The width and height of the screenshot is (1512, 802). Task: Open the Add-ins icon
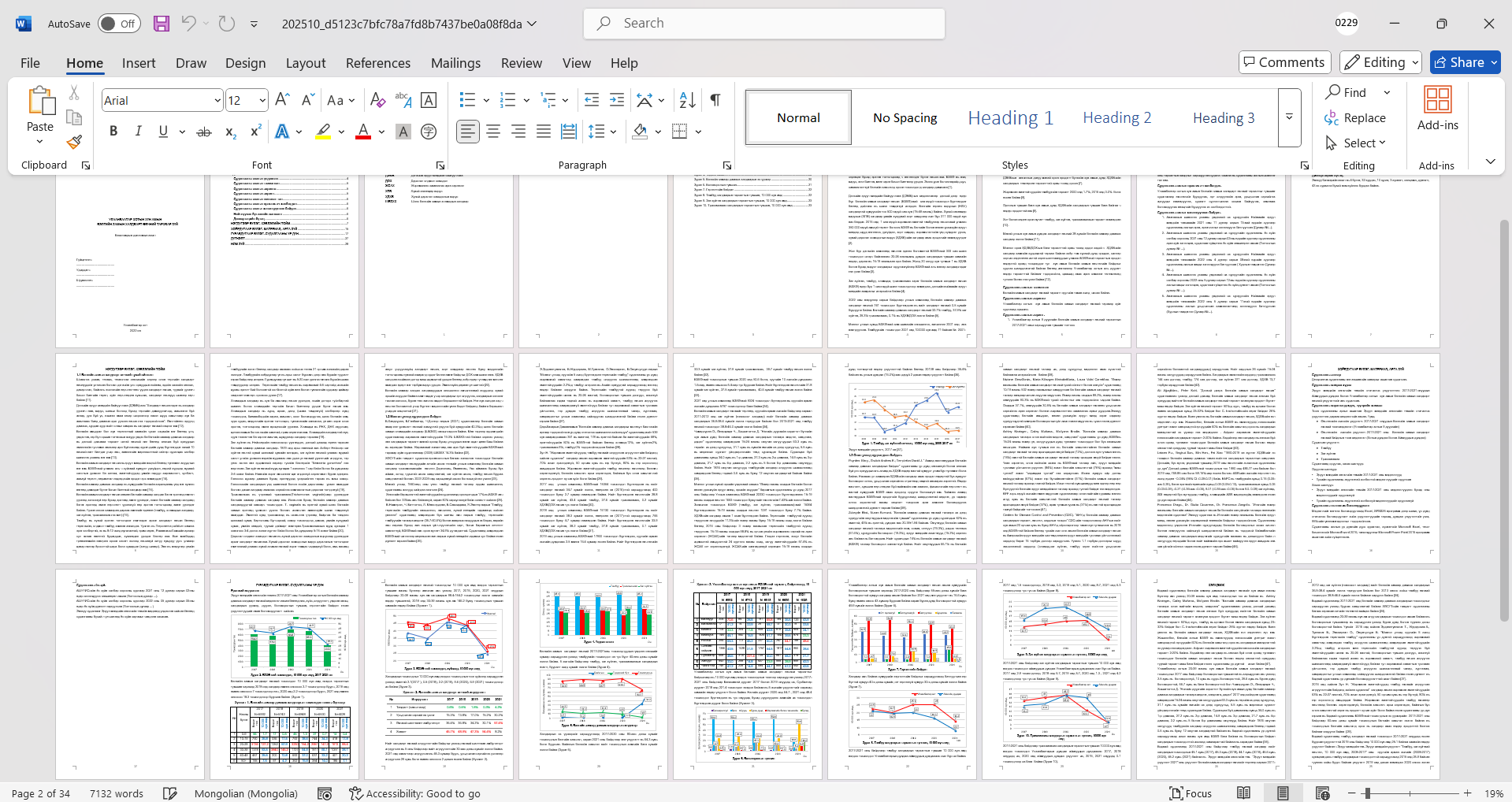[x=1437, y=109]
